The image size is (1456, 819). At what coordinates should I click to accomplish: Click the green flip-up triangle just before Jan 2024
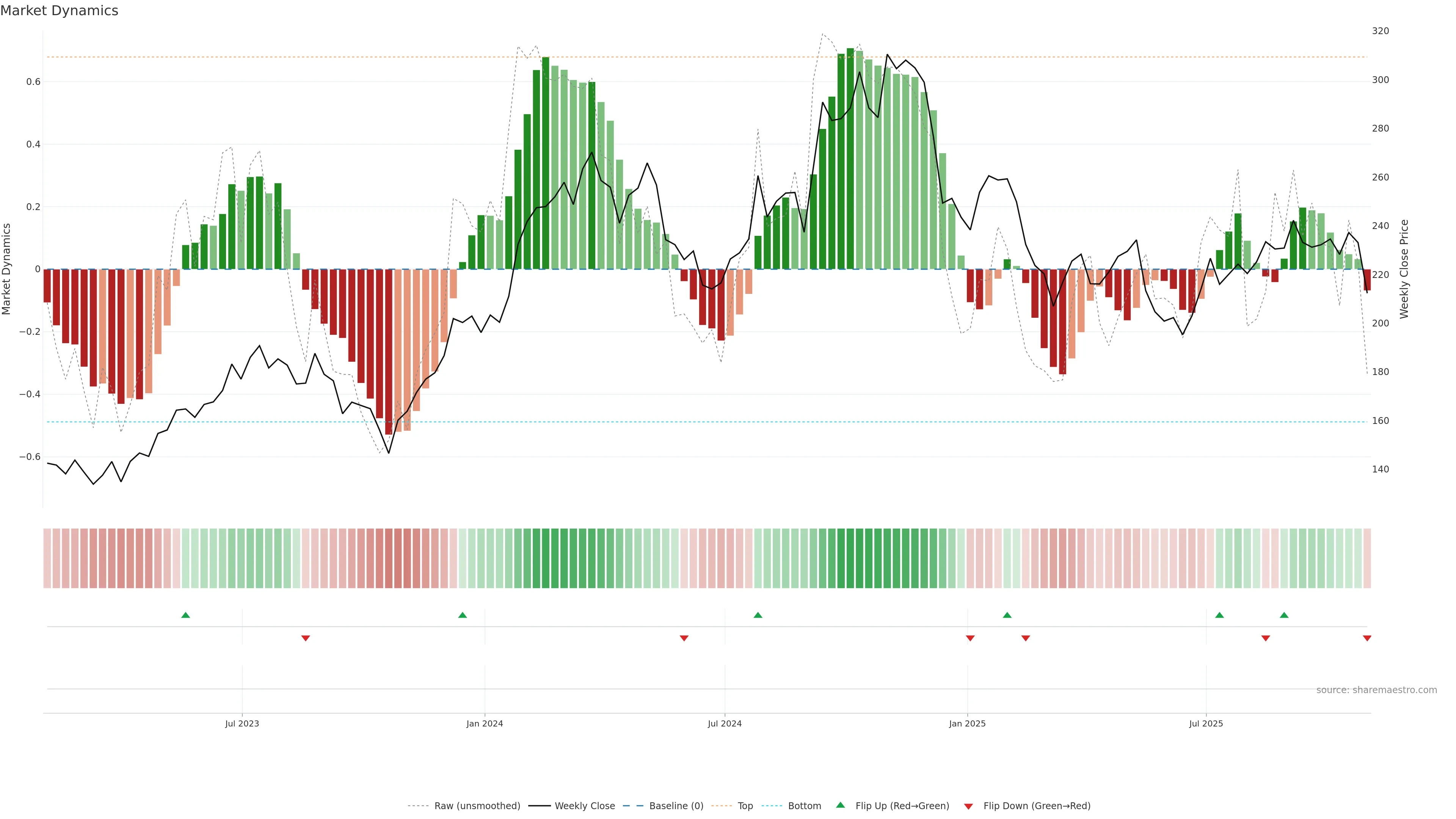pos(462,615)
